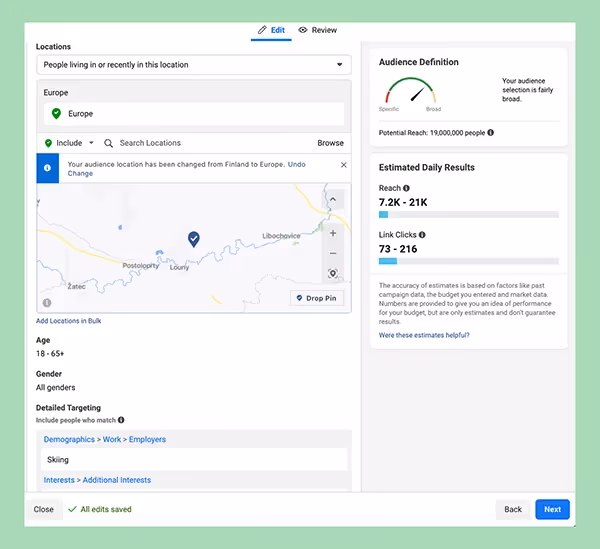
Task: Click the green Include pin icon
Action: point(48,143)
